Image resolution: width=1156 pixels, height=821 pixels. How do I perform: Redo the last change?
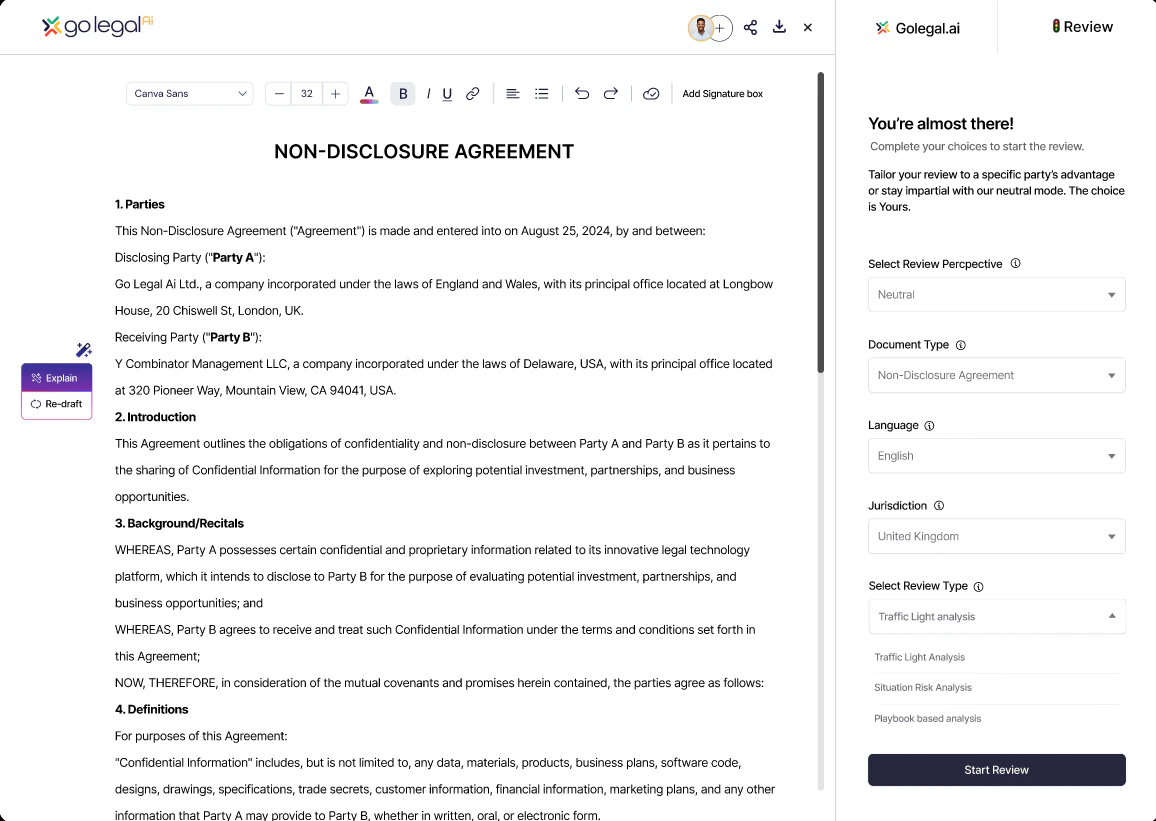[611, 93]
